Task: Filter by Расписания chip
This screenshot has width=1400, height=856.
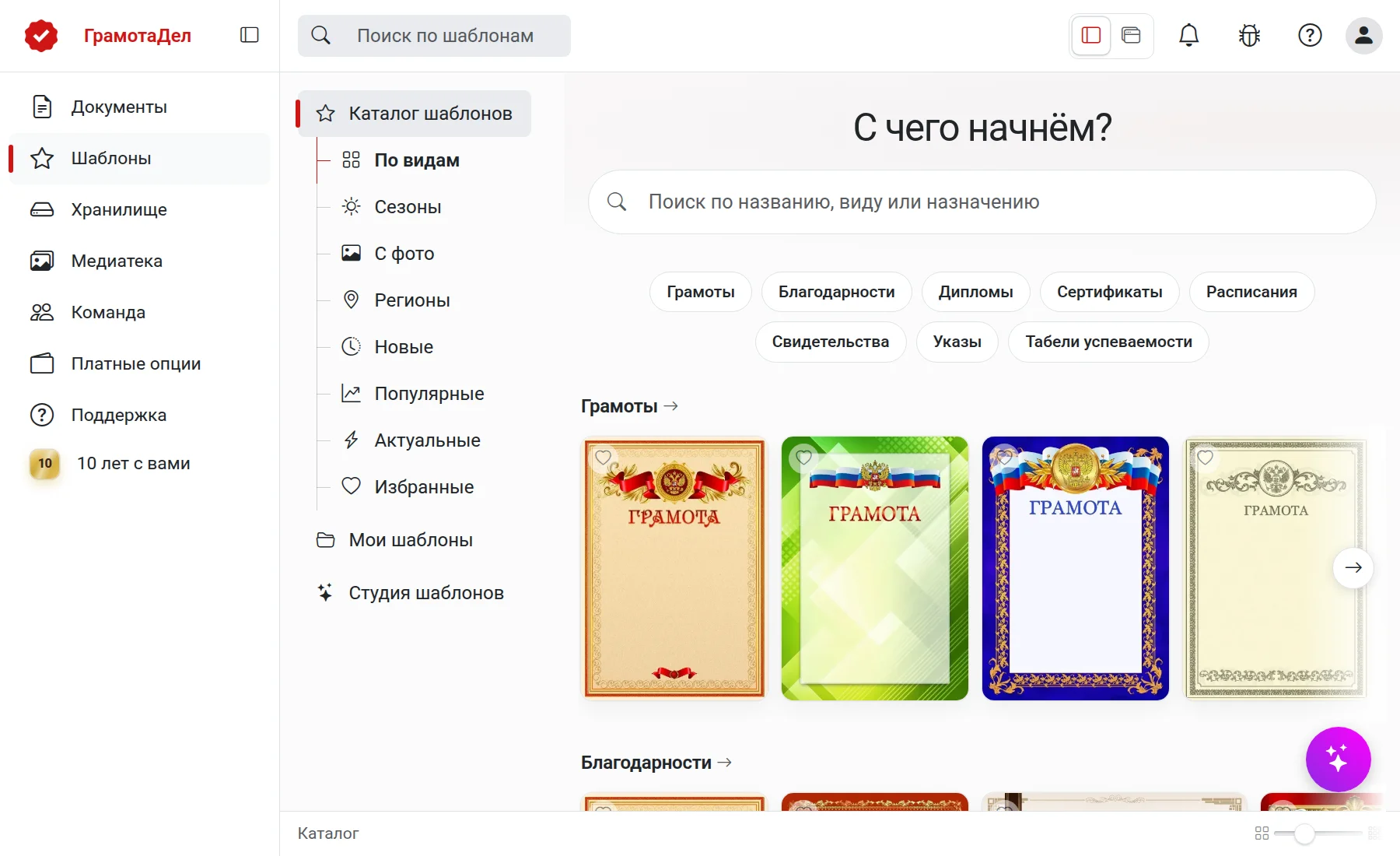Action: pyautogui.click(x=1252, y=292)
